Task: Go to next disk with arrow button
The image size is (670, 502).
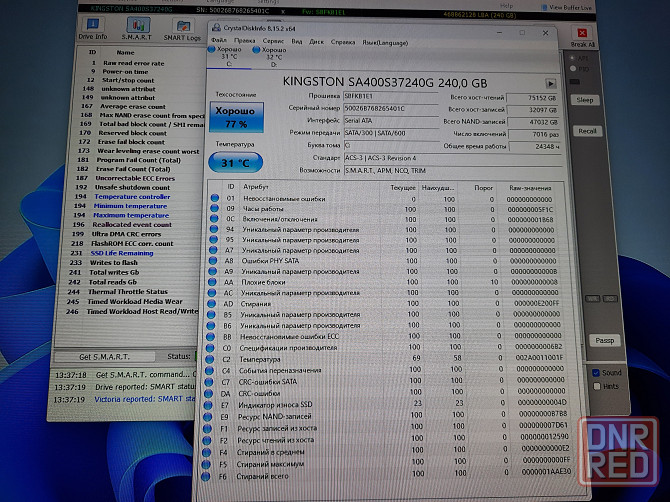Action: coord(551,83)
